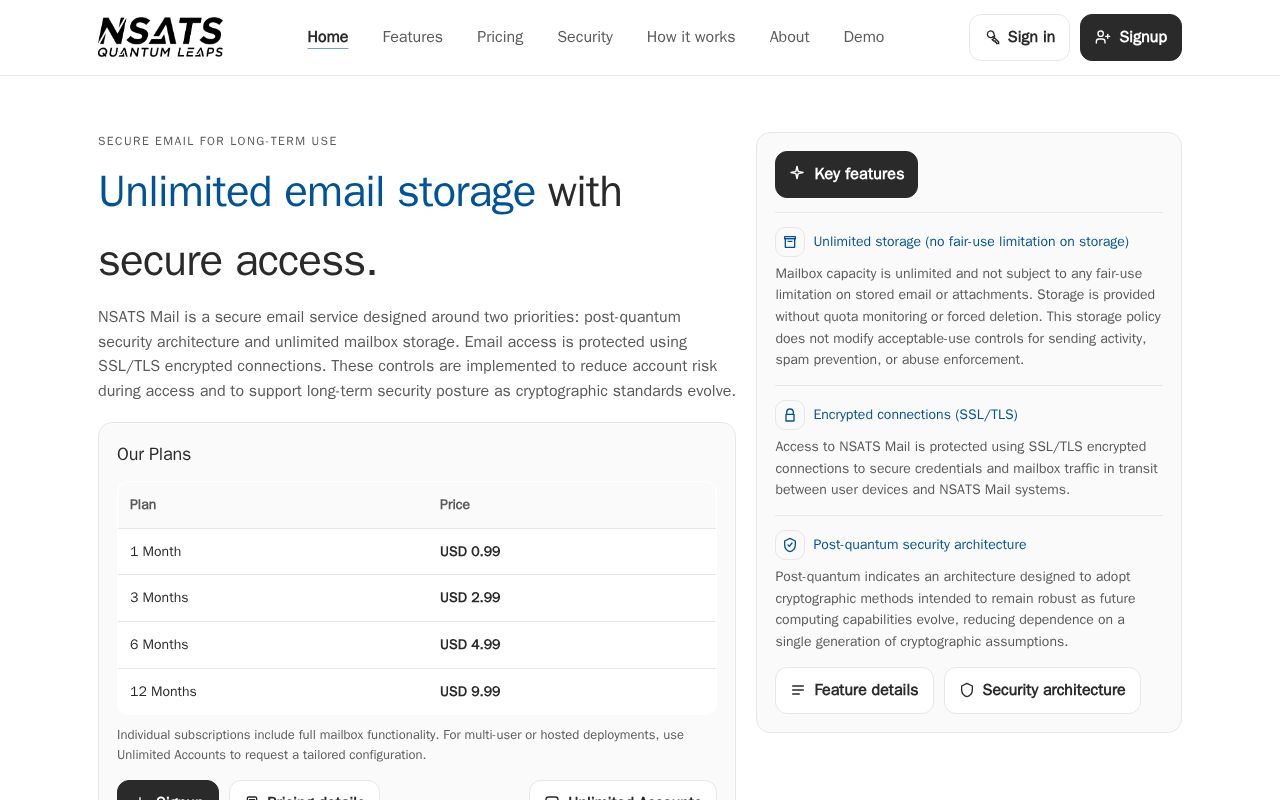
Task: Click the sparkle icon in Key features
Action: (797, 173)
